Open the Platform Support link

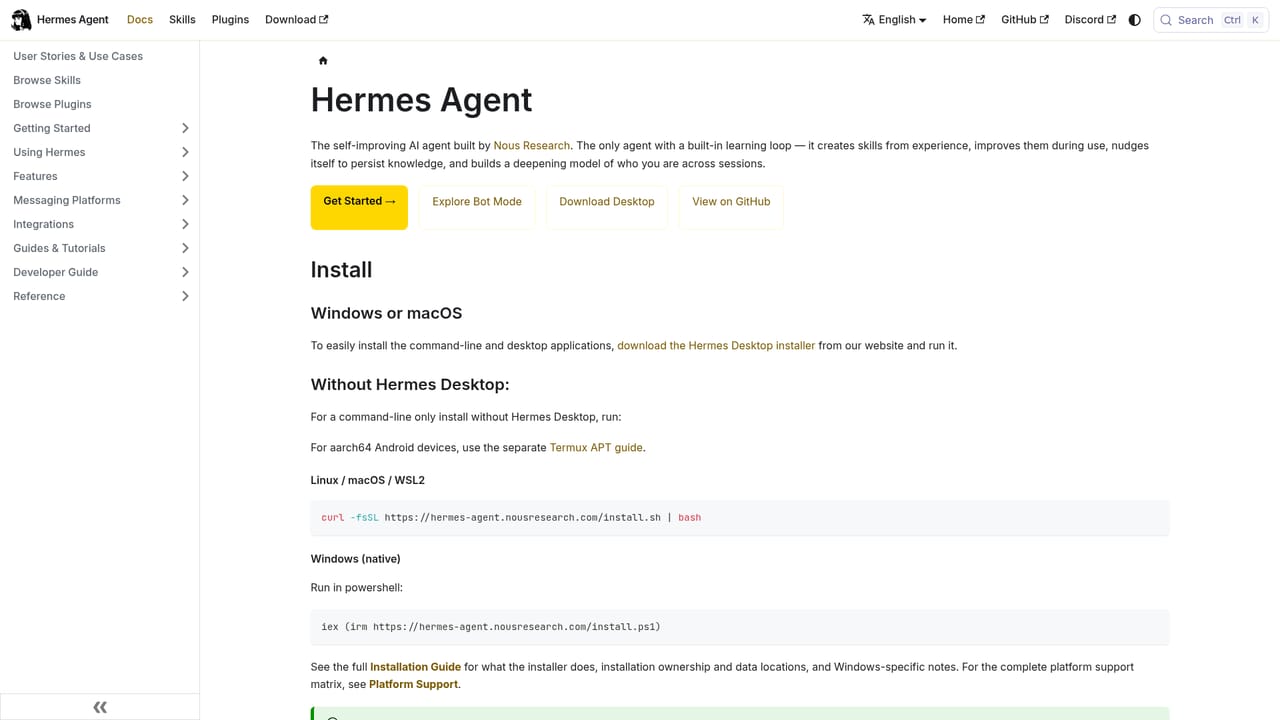(413, 685)
